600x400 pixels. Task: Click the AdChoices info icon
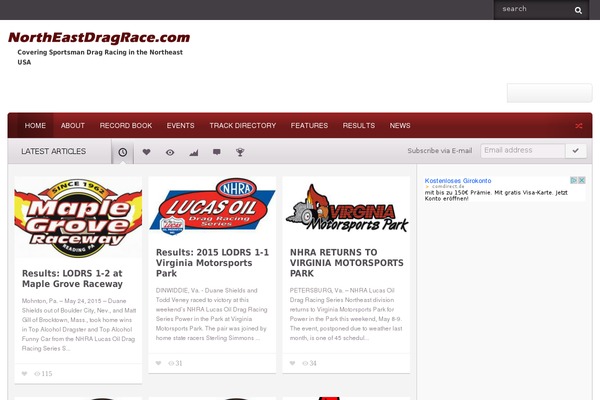coord(574,180)
